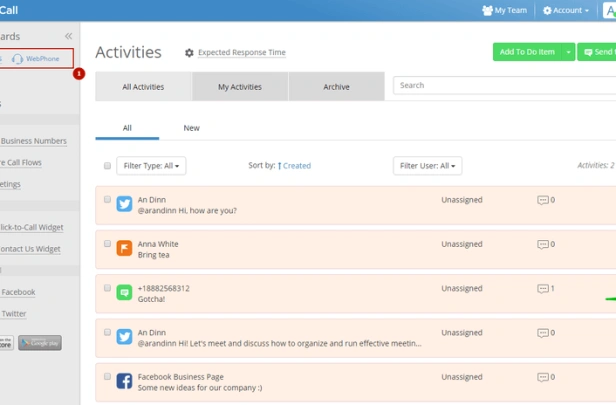Image resolution: width=616 pixels, height=405 pixels.
Task: Open WebPhone headset icon in the sidebar
Action: [18, 59]
